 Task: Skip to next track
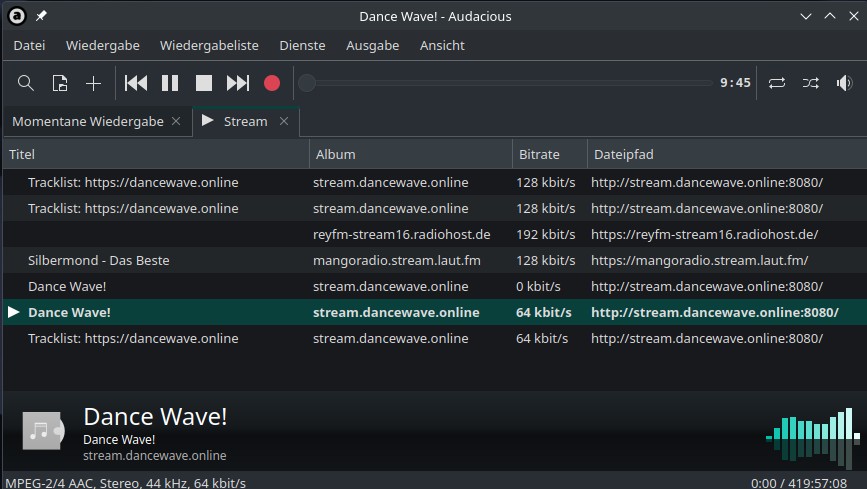point(238,84)
